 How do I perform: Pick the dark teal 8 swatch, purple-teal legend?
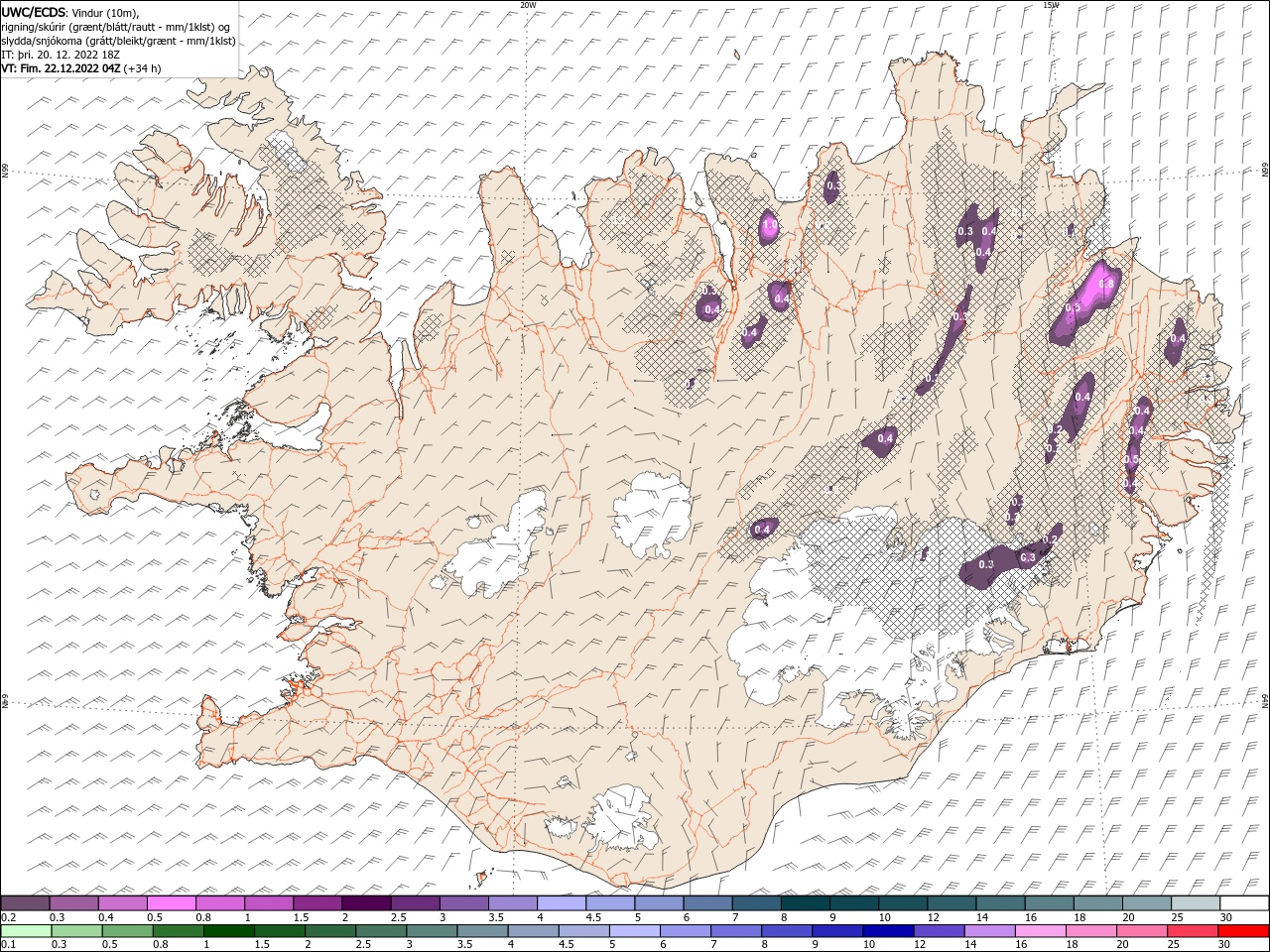(x=806, y=903)
